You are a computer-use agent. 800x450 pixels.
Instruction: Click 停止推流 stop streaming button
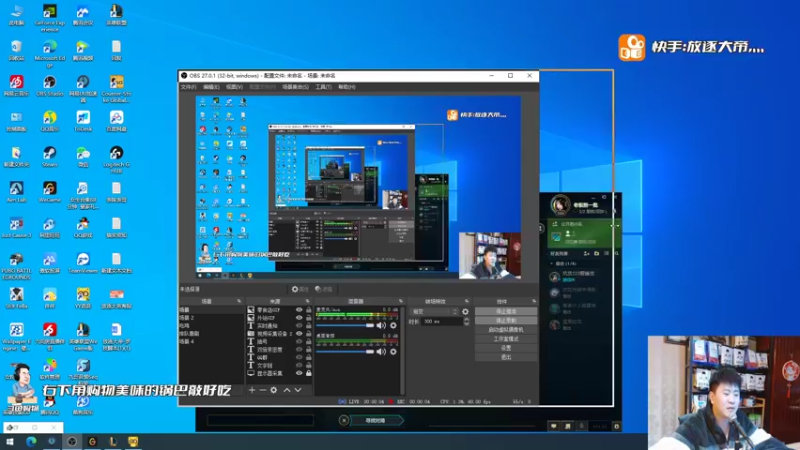point(506,311)
